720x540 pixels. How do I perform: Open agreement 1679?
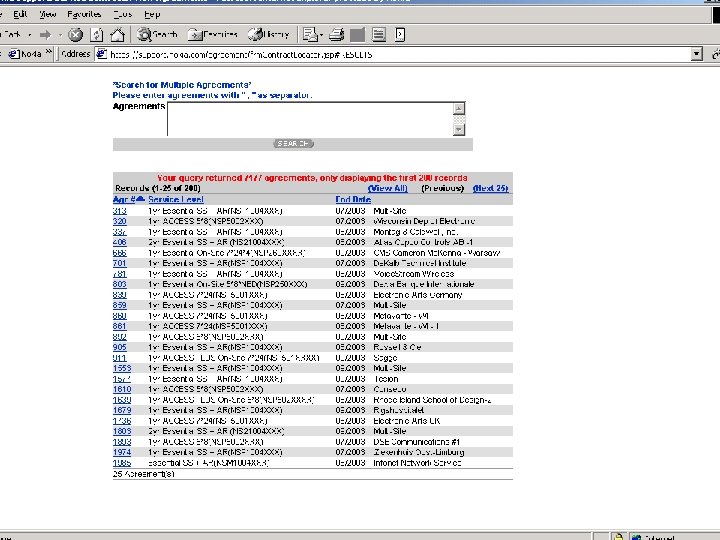[122, 410]
